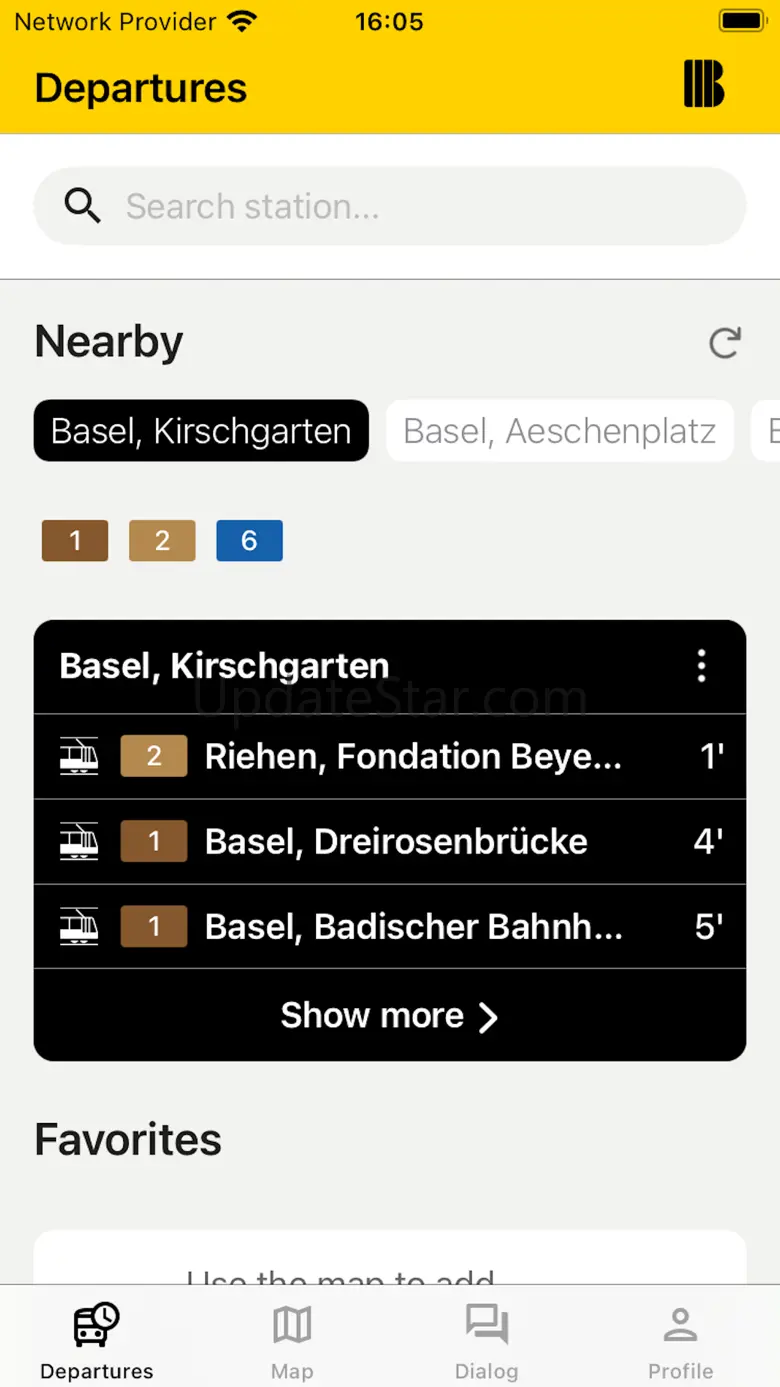Refresh nearby stations list

point(724,343)
